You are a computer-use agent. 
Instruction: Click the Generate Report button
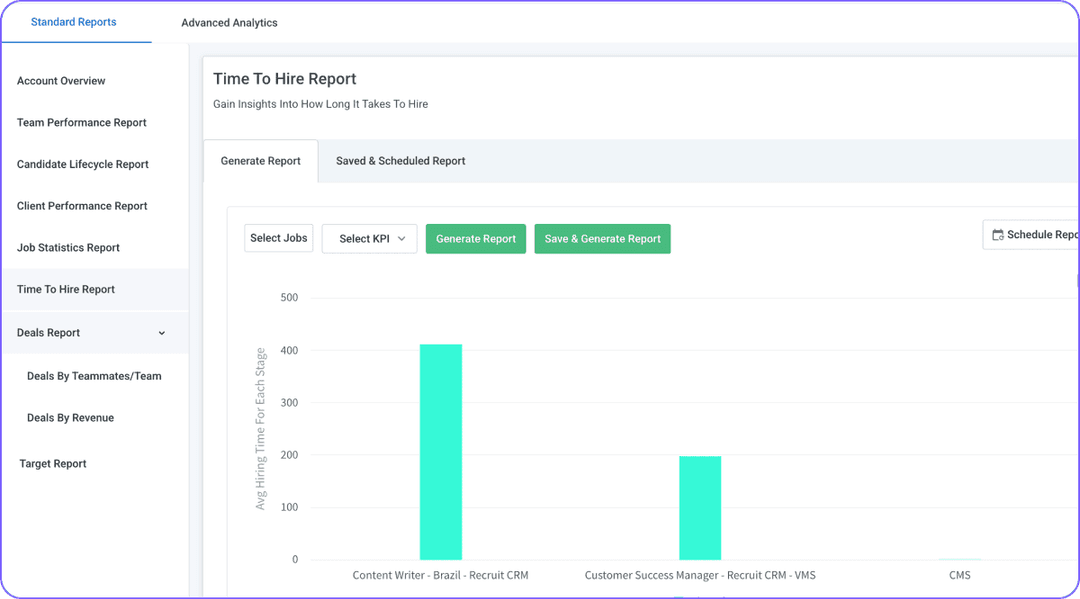click(x=475, y=238)
